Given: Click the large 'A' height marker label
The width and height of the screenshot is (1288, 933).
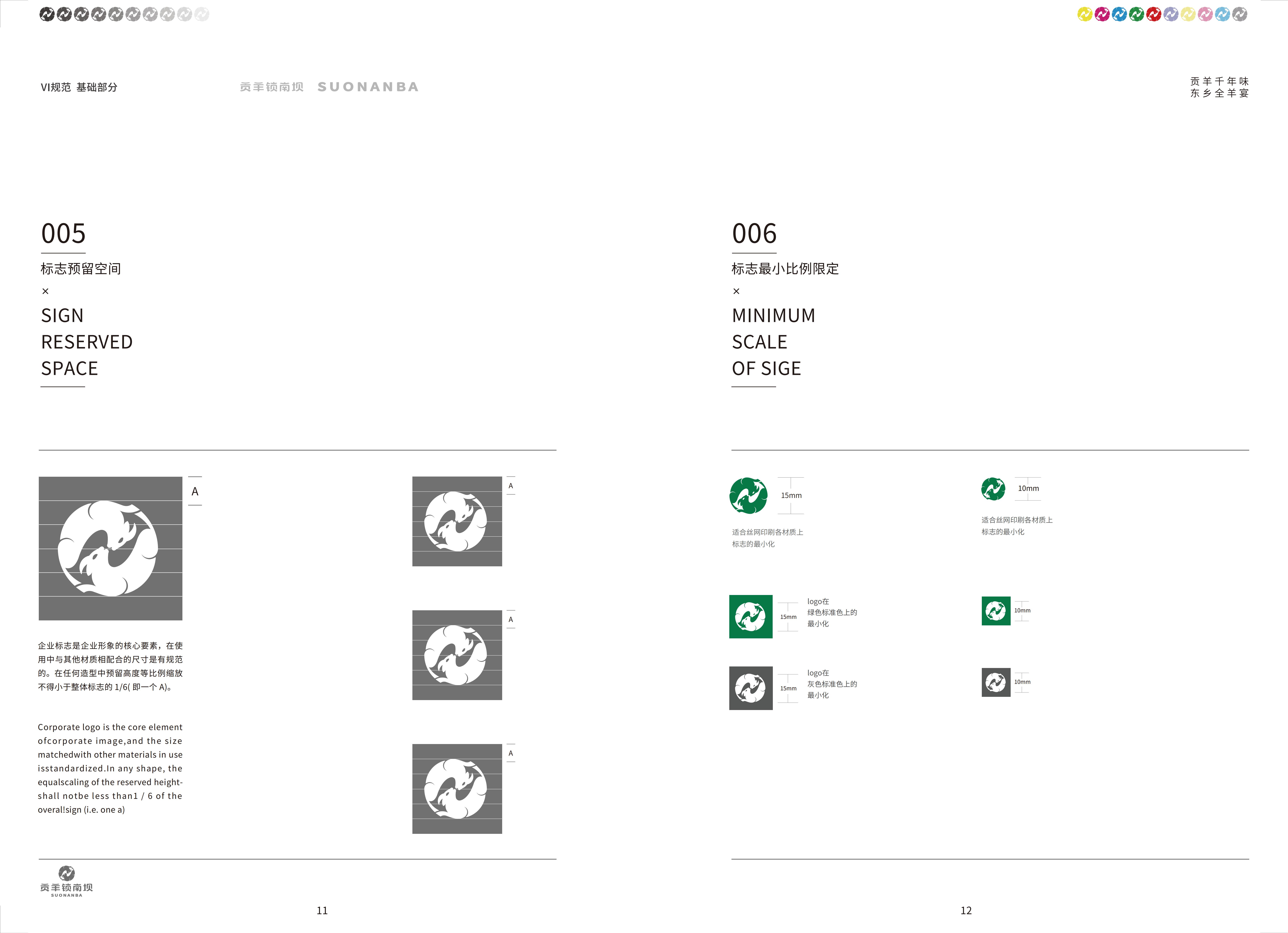Looking at the screenshot, I should click(x=195, y=491).
